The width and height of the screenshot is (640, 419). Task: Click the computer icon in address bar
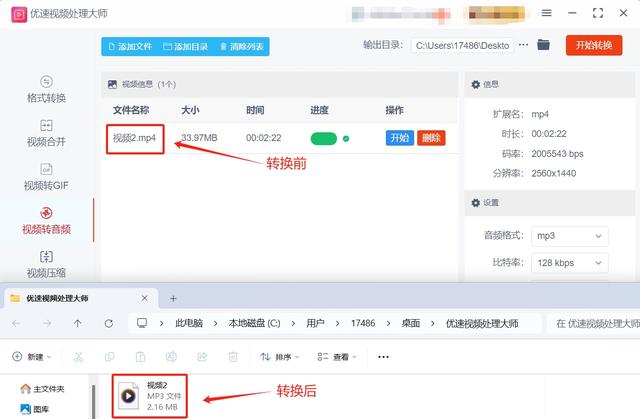(x=142, y=323)
